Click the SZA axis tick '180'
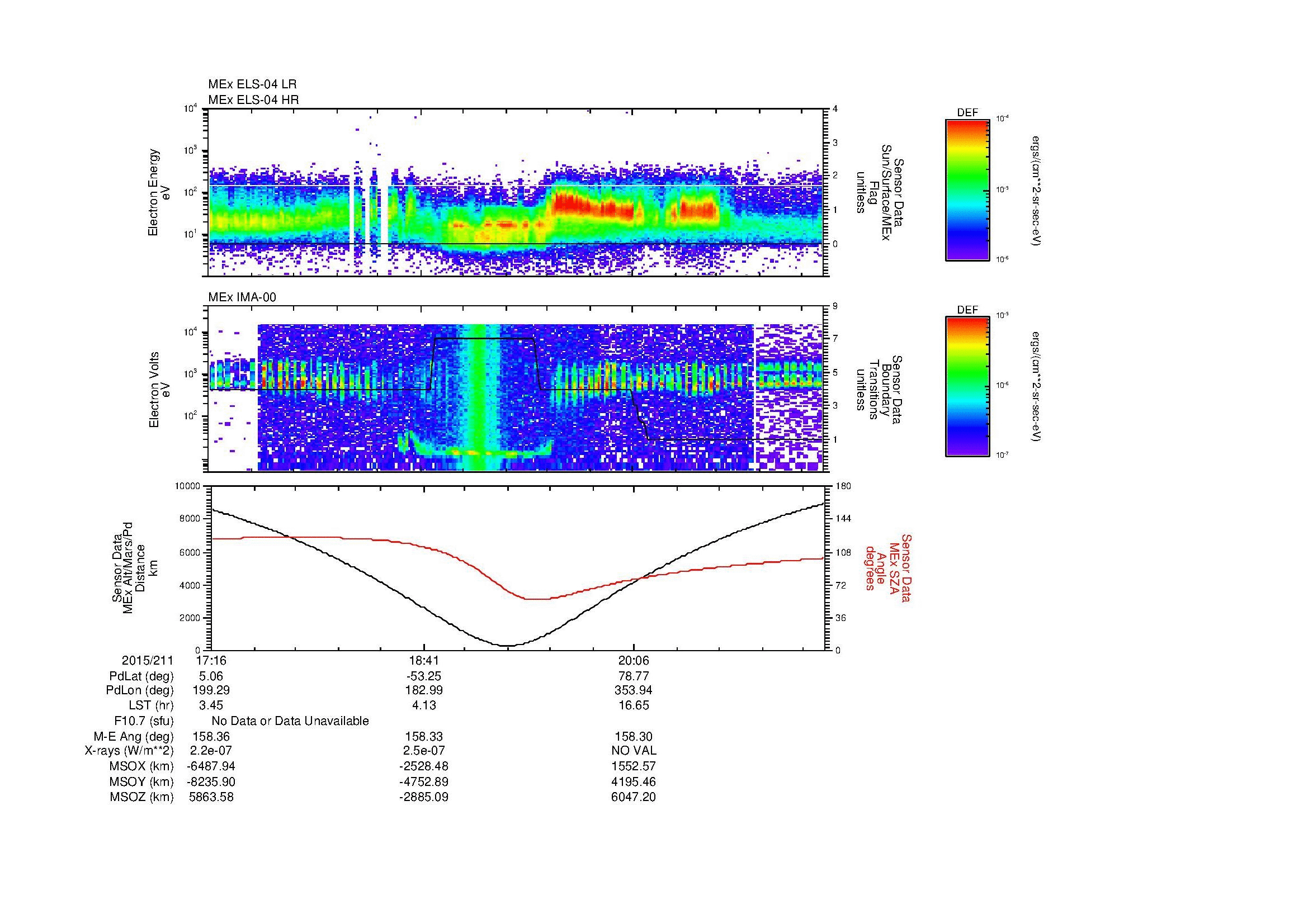 843,486
